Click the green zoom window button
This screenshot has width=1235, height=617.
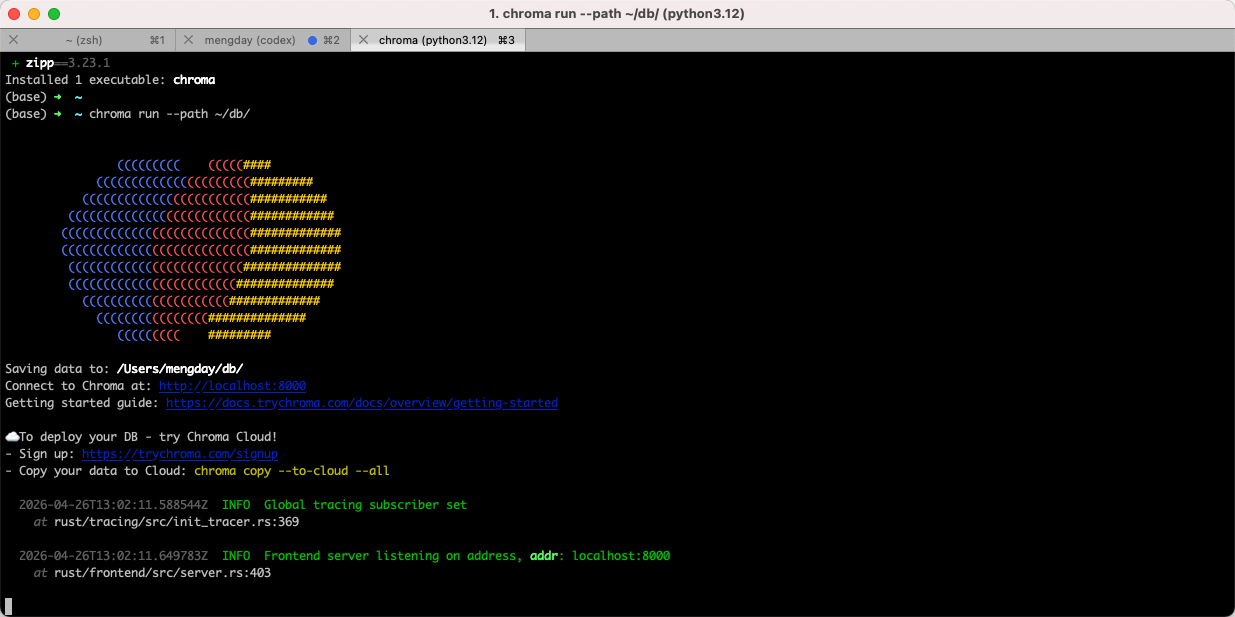coord(54,14)
